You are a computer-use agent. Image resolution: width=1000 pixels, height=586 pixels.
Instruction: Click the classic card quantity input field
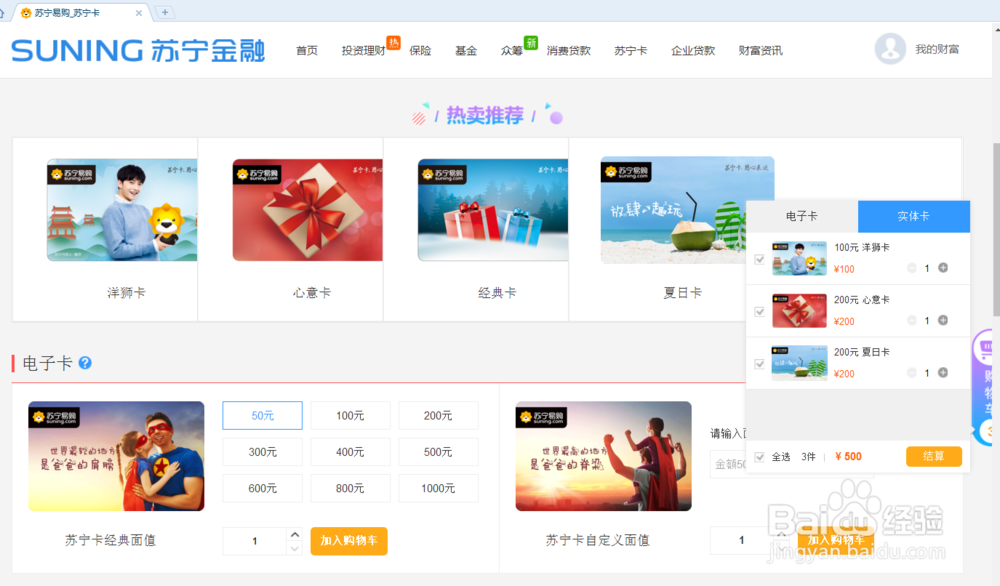coord(254,541)
